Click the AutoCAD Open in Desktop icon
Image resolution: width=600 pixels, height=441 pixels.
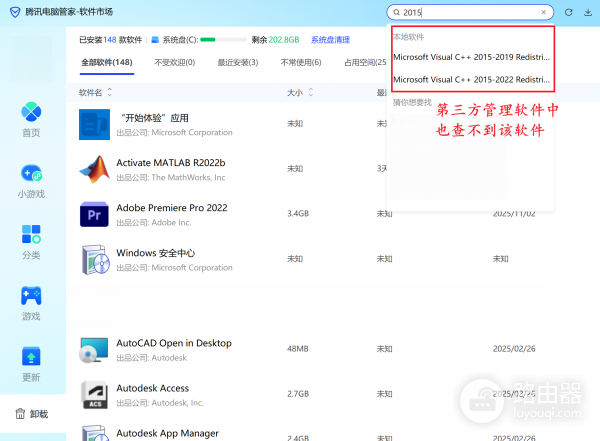tap(94, 350)
